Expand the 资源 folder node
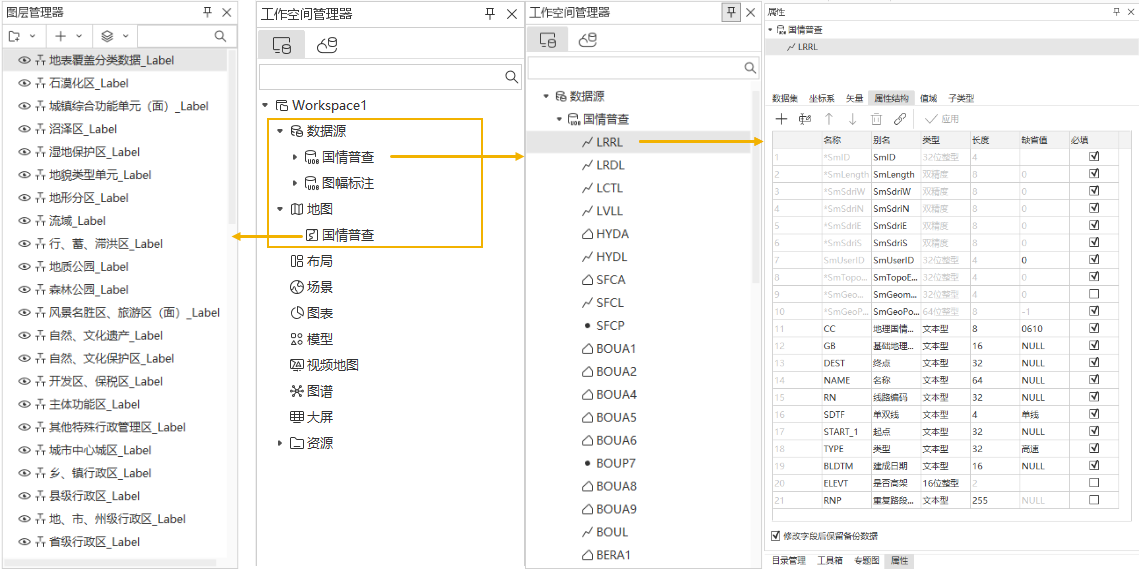This screenshot has width=1139, height=569. (280, 443)
